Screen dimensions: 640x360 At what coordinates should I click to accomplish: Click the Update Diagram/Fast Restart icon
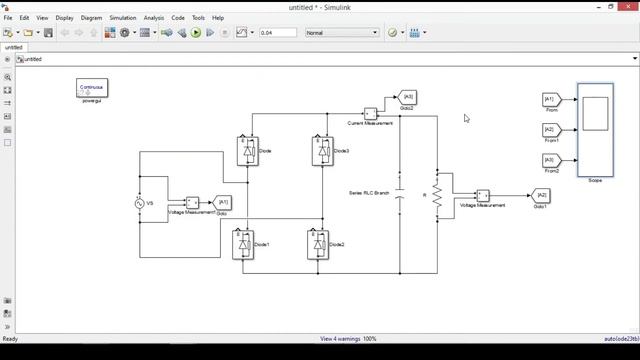[x=167, y=33]
